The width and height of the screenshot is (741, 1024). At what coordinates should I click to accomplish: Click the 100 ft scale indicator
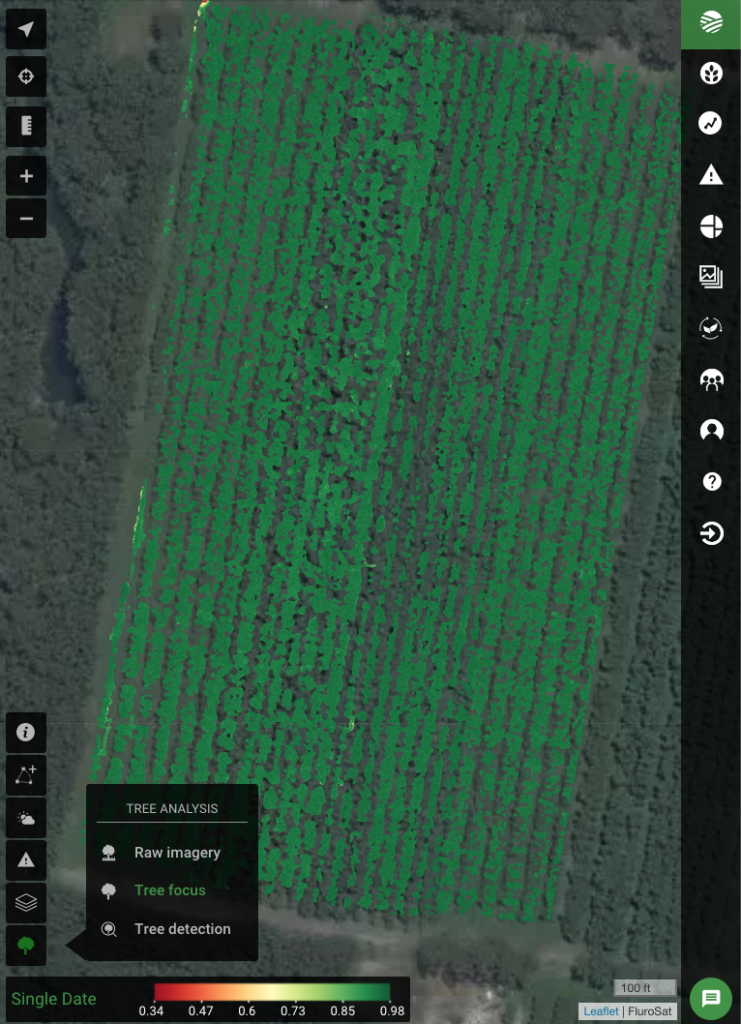(644, 987)
